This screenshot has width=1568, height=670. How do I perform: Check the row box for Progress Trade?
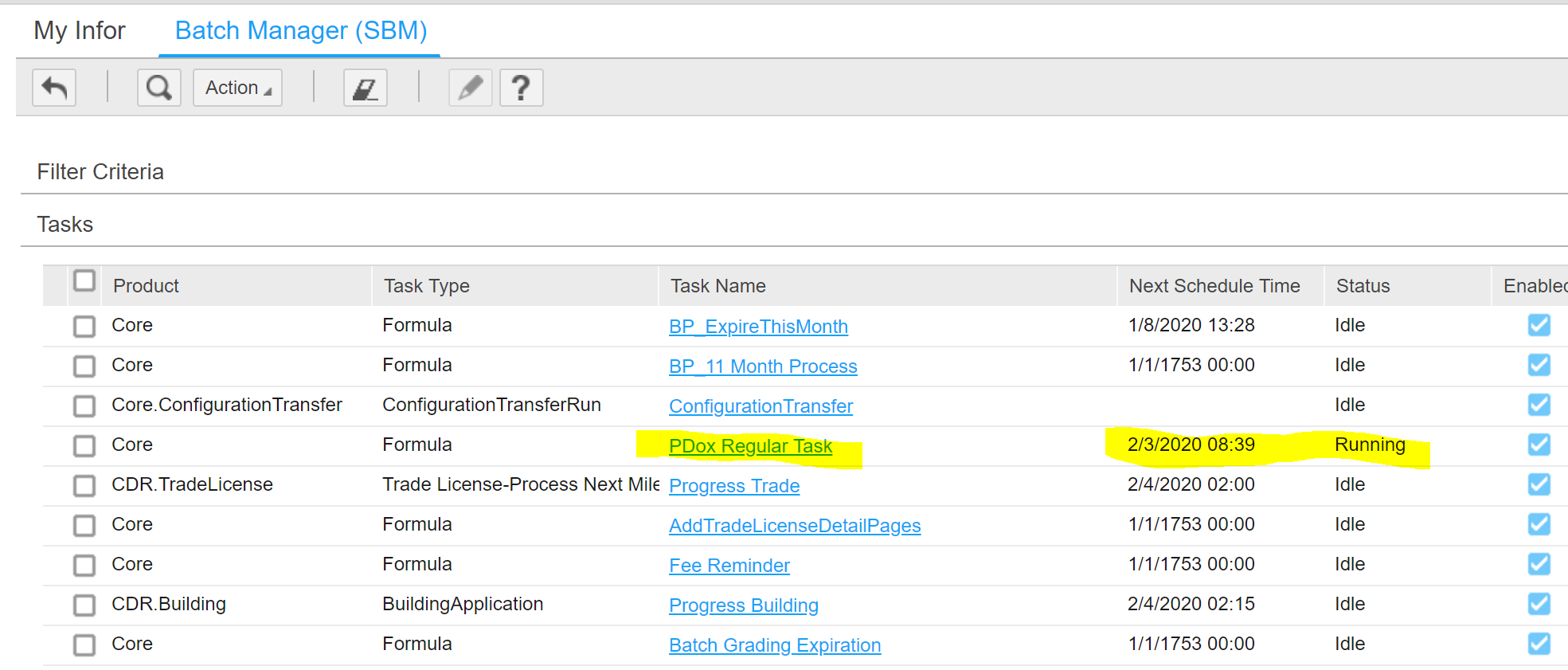84,486
